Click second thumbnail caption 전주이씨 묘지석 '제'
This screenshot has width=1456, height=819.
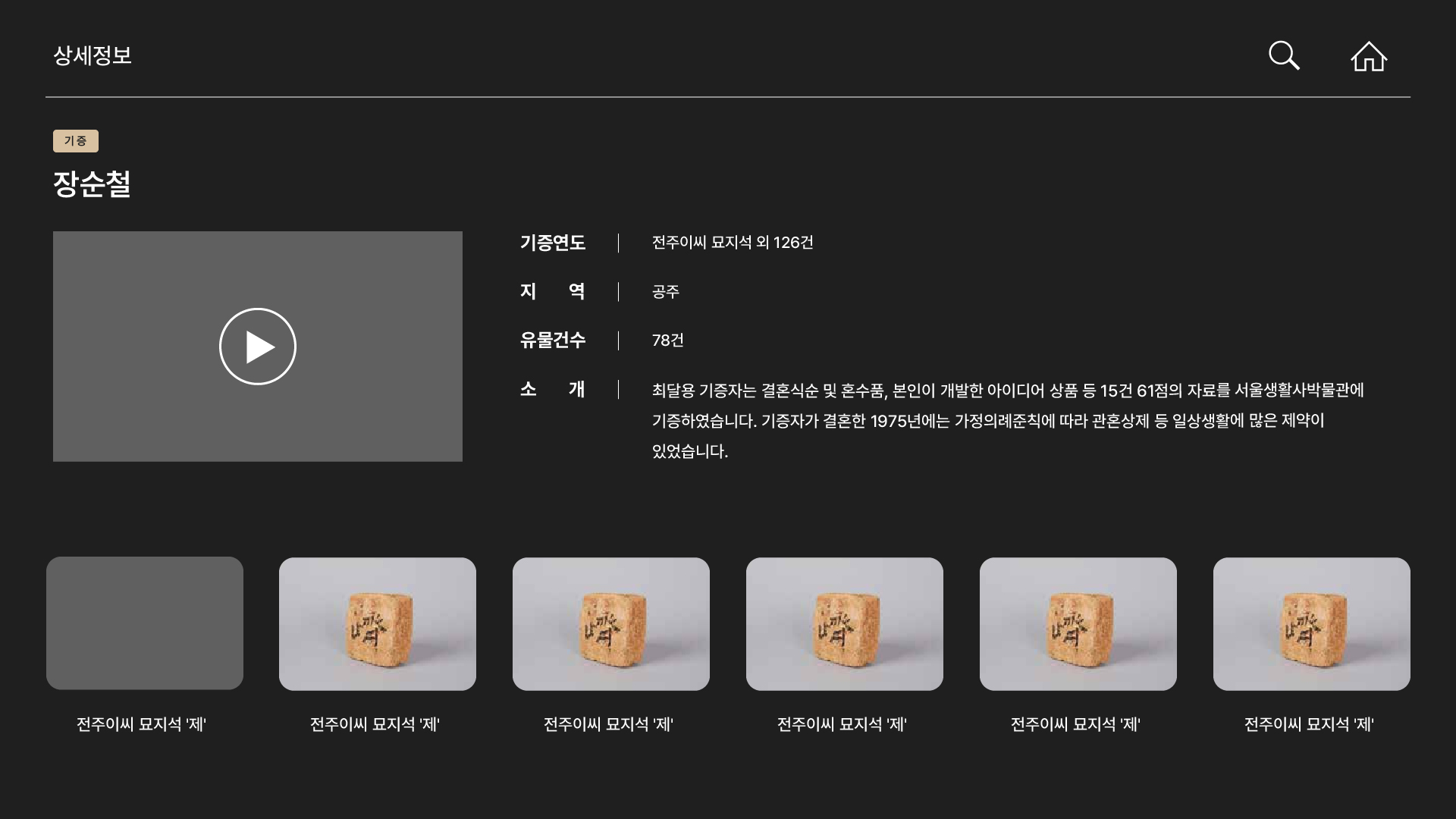(x=375, y=724)
